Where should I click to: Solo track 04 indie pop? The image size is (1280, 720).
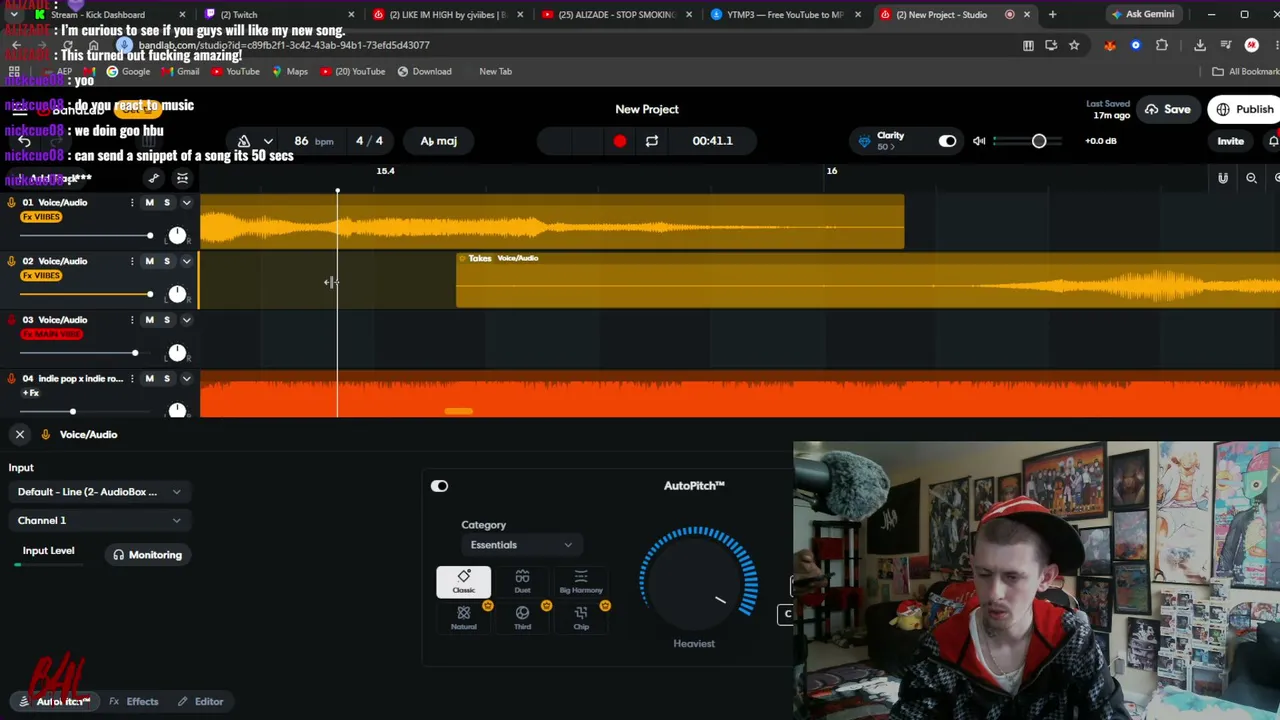pyautogui.click(x=167, y=378)
